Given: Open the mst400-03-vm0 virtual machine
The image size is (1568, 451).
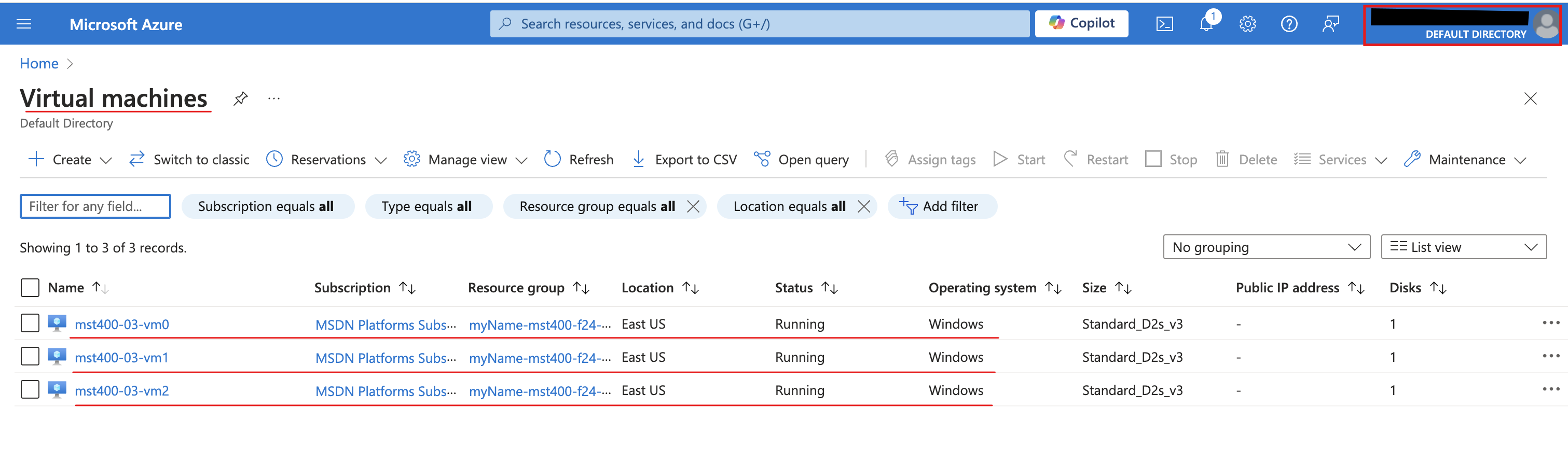Looking at the screenshot, I should 122,324.
